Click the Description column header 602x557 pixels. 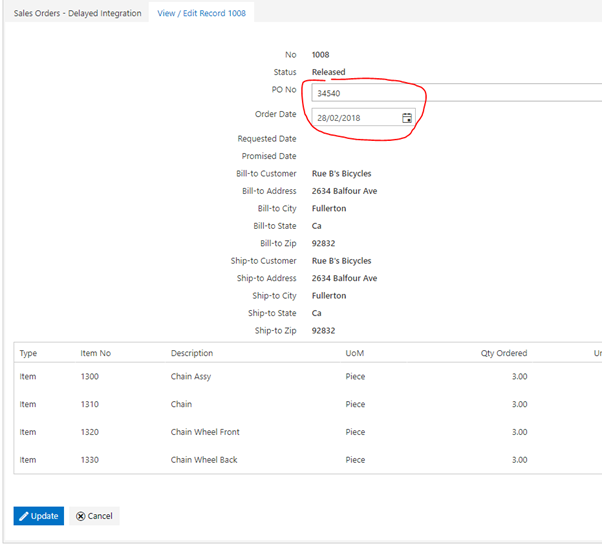point(192,353)
